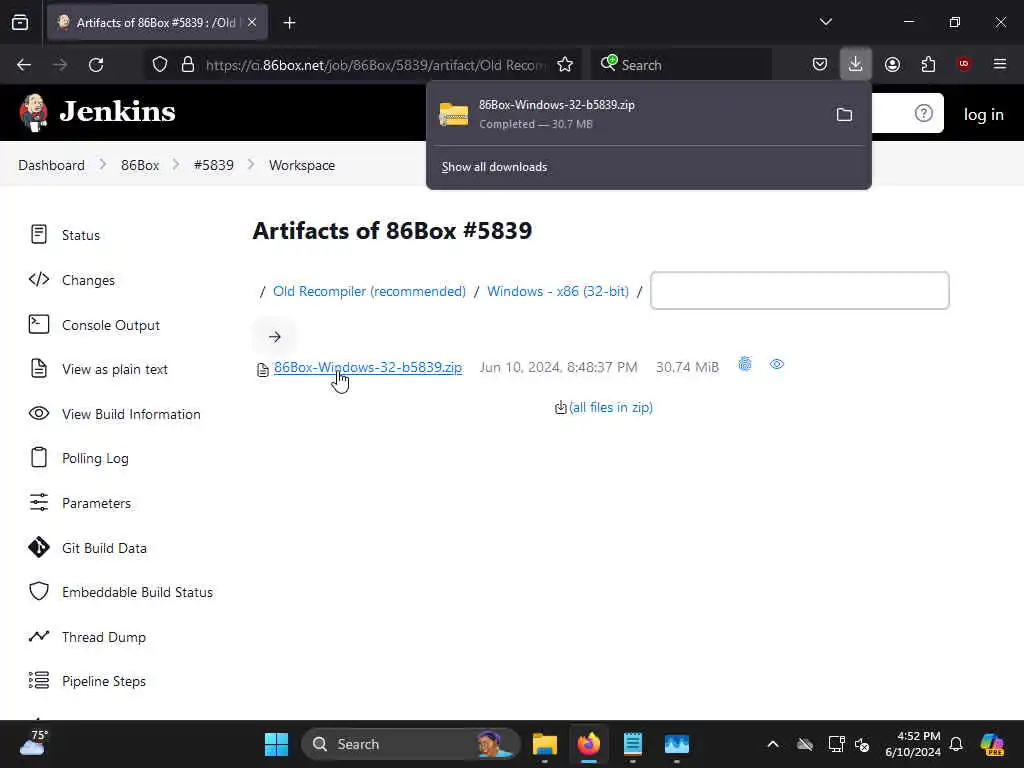Go to the Jenkins home logo
Viewport: 1024px width, 768px height.
(x=98, y=112)
